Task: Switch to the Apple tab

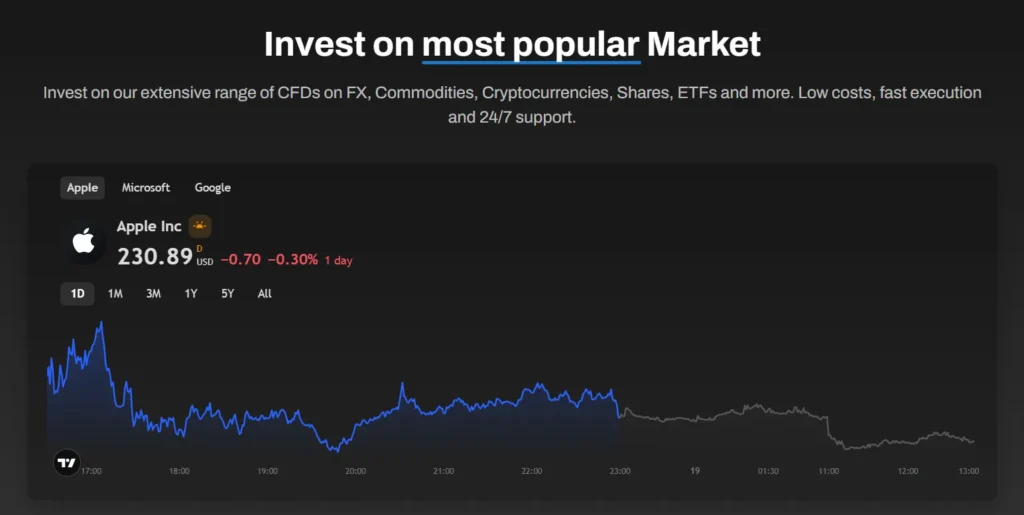Action: pos(82,187)
